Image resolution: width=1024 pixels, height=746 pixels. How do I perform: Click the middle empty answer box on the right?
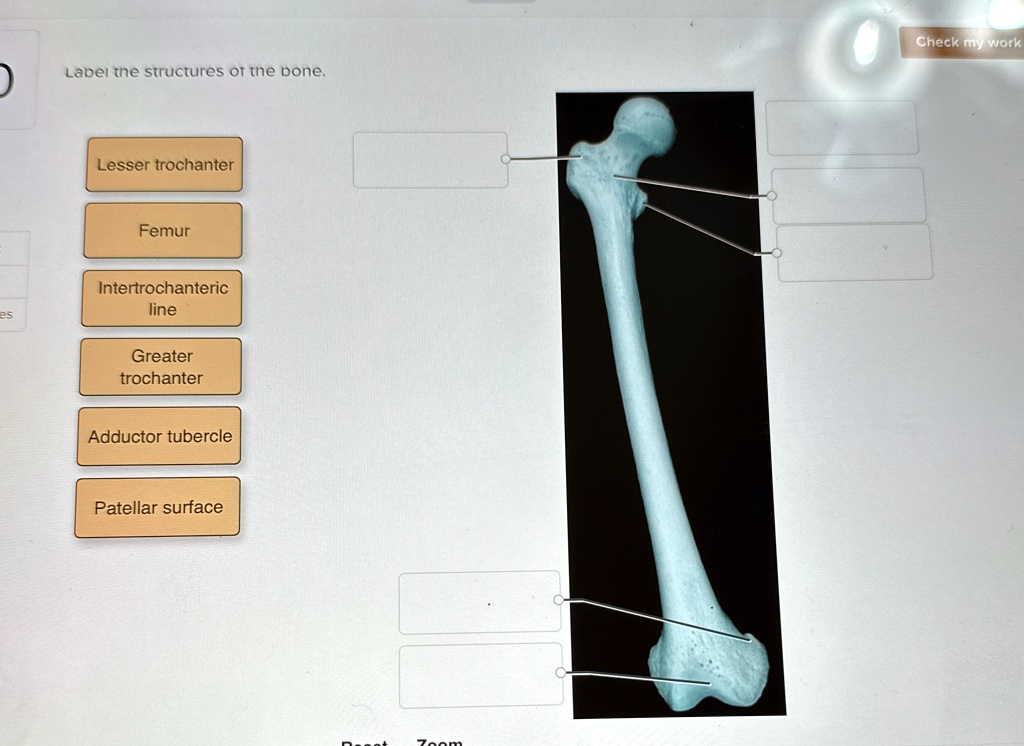pos(846,196)
